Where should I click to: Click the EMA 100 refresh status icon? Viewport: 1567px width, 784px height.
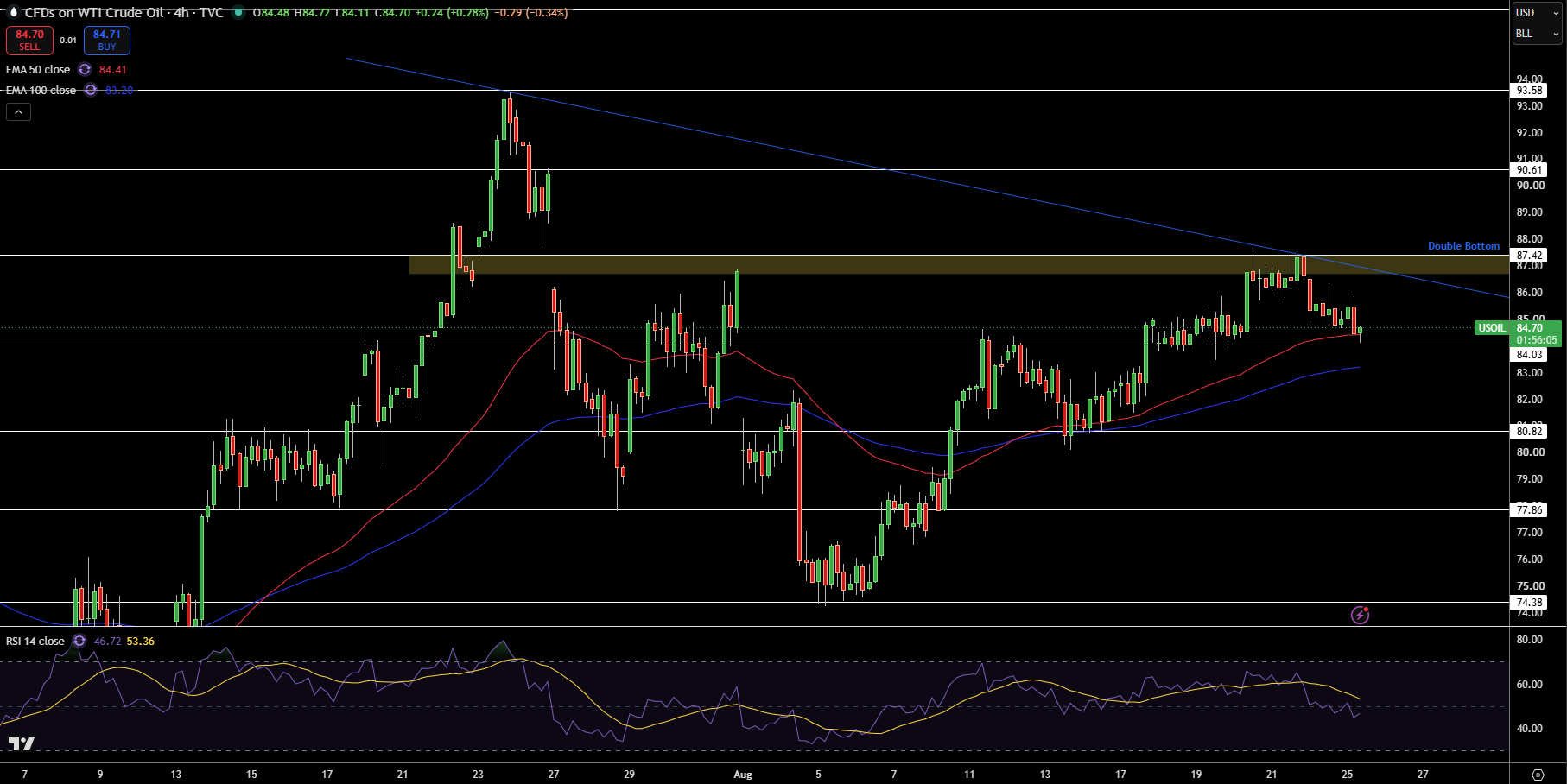[91, 91]
